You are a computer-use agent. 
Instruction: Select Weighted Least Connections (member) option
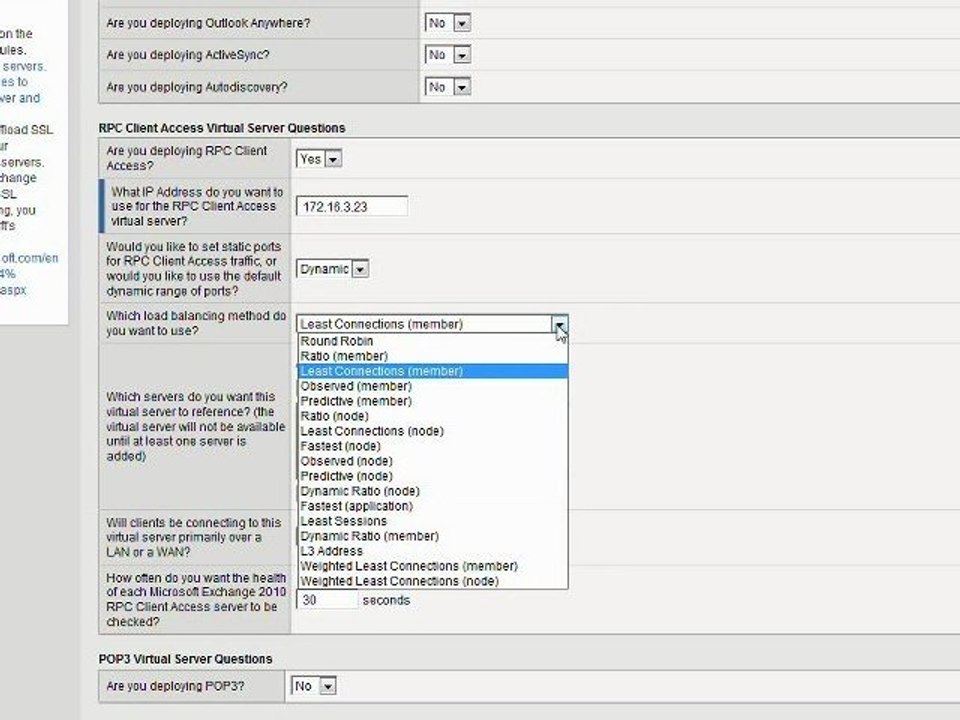click(433, 566)
